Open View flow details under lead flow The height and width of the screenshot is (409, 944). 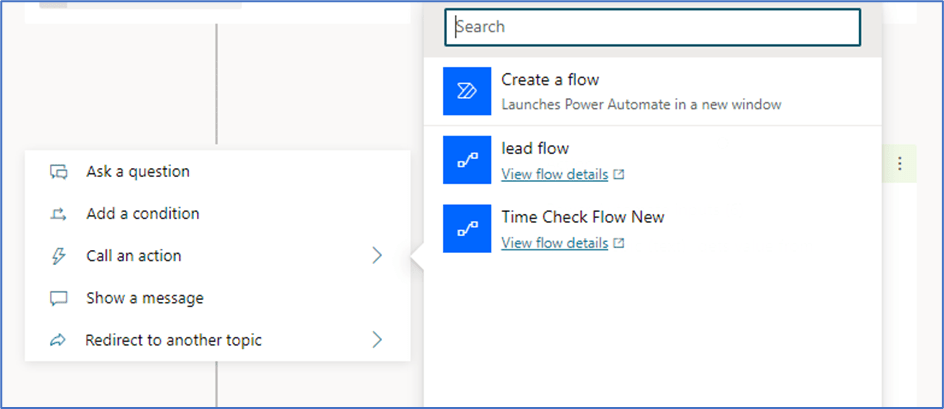(554, 174)
